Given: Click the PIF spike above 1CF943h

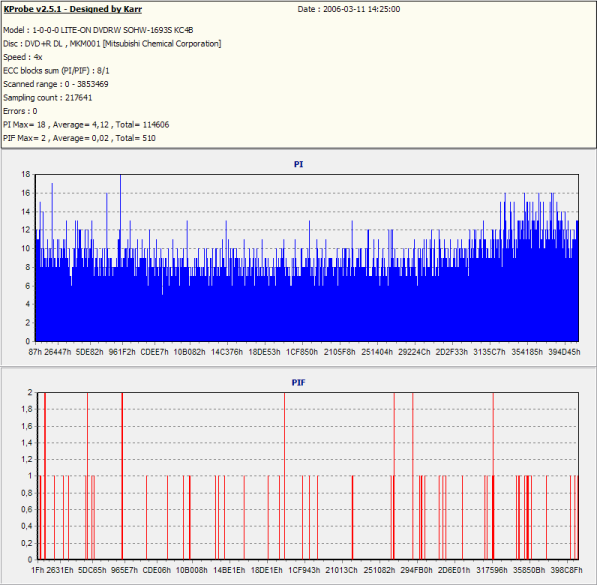Looking at the screenshot, I should tap(303, 518).
